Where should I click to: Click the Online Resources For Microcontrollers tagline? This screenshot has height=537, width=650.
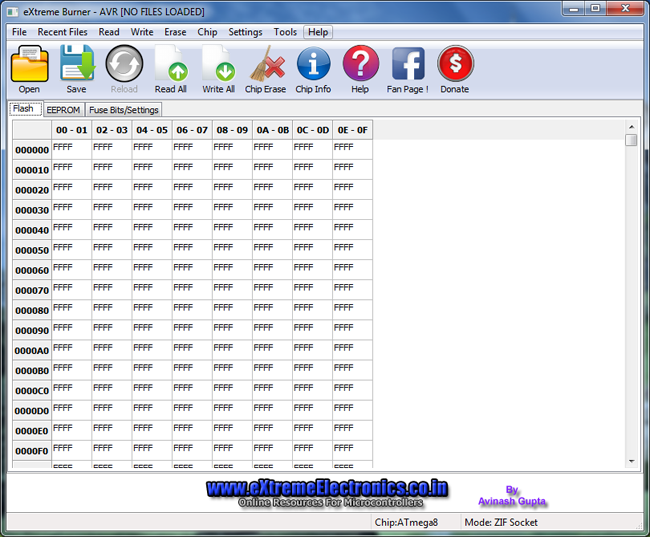point(330,502)
